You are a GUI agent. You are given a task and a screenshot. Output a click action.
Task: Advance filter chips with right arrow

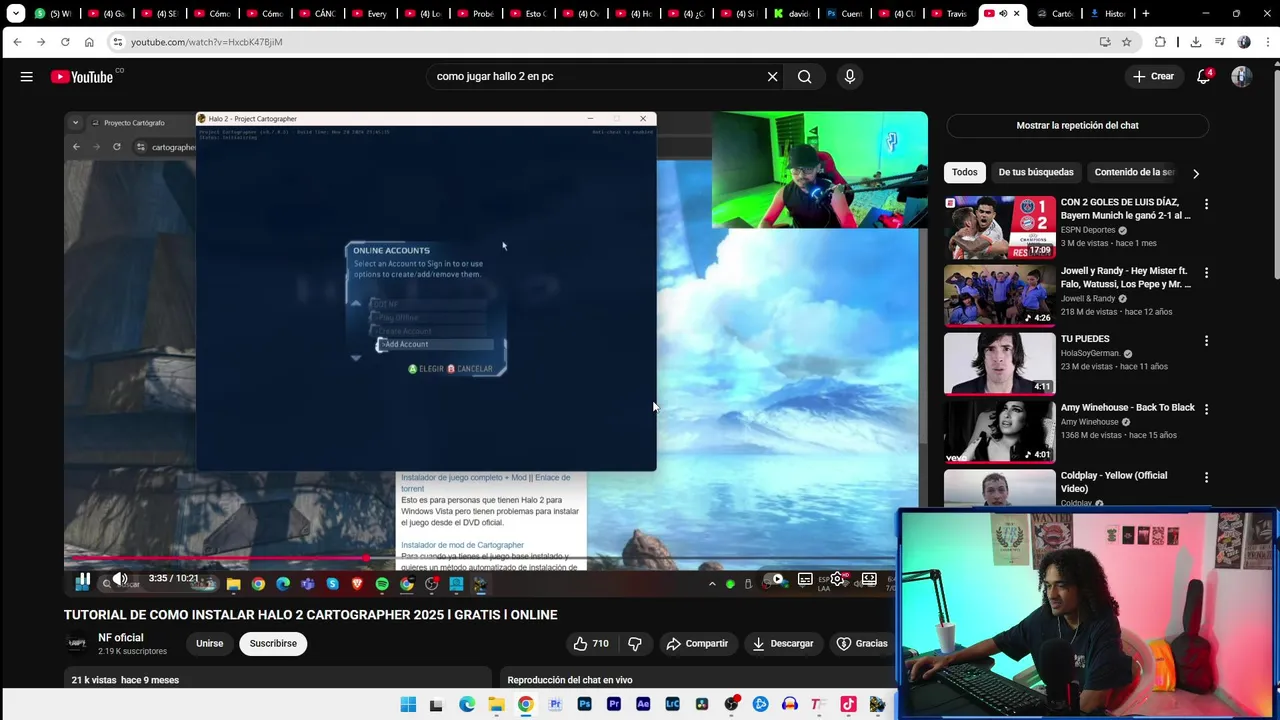(1195, 174)
